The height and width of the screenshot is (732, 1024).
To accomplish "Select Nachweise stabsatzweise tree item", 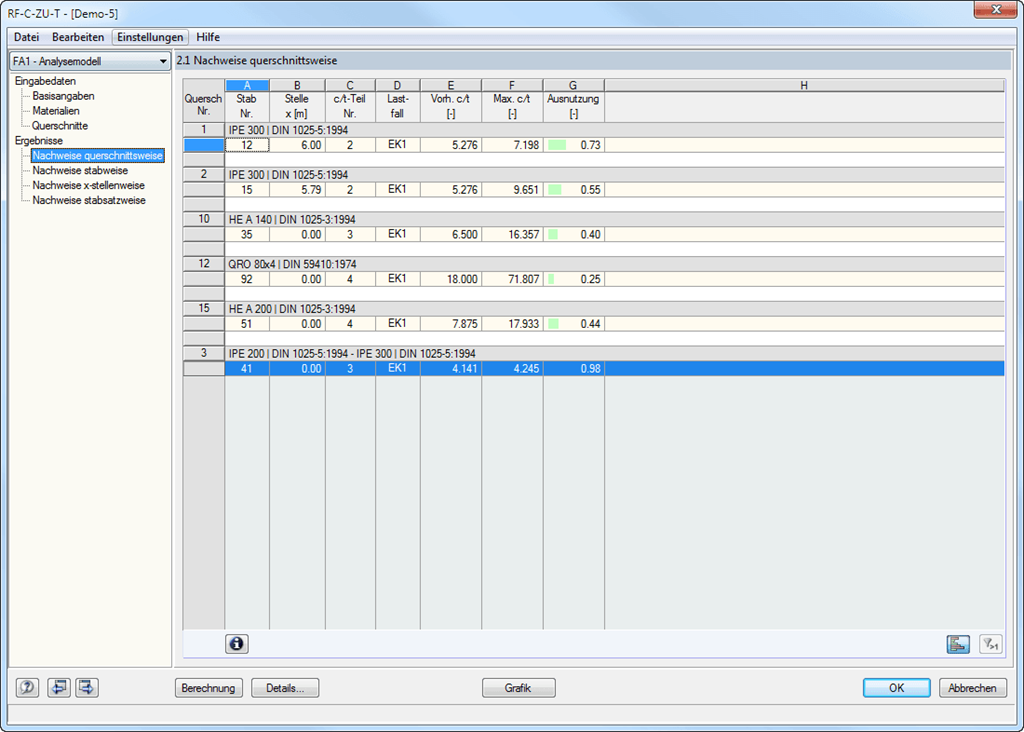I will 89,200.
